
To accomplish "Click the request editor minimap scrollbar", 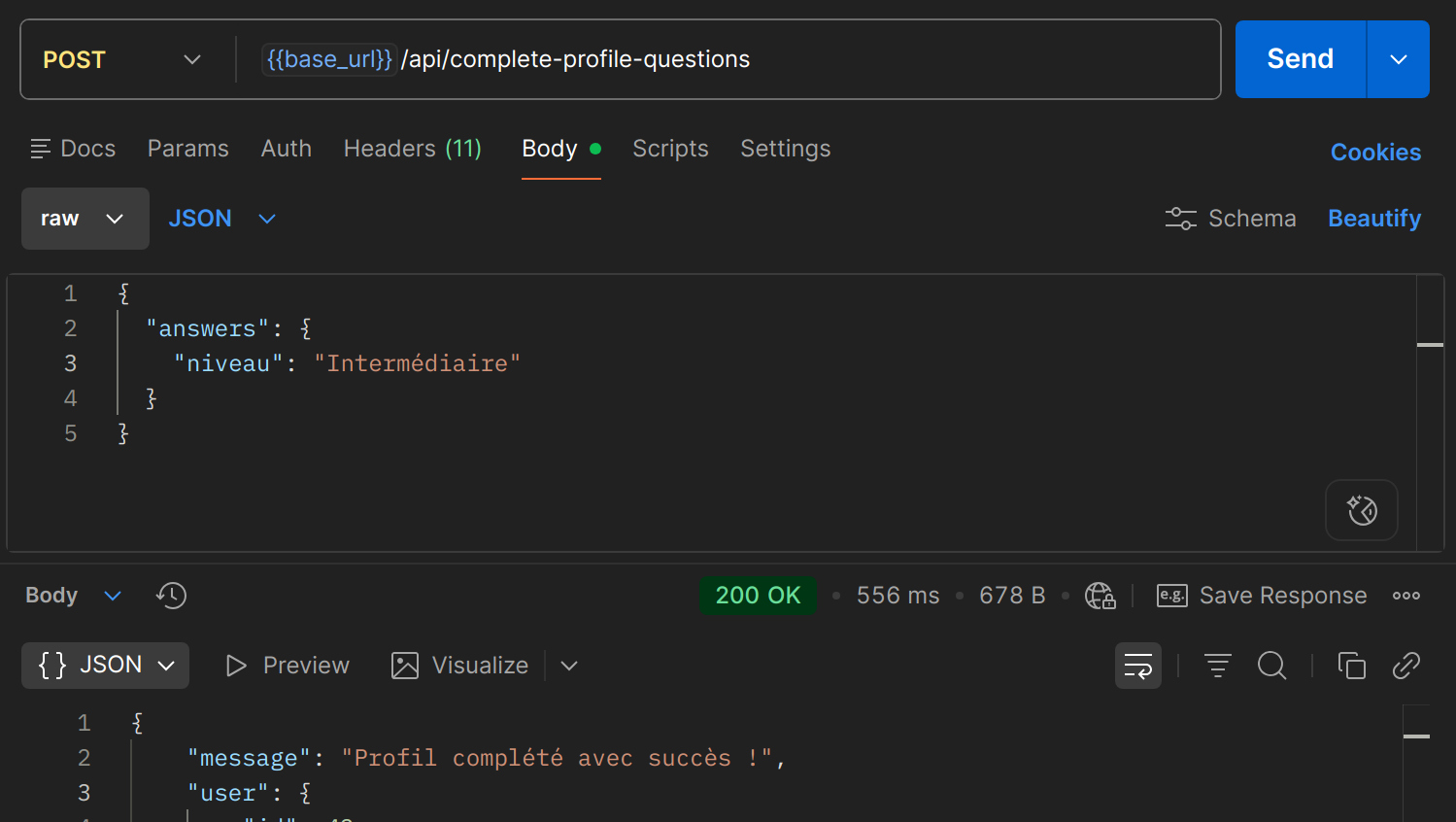I will click(1430, 412).
